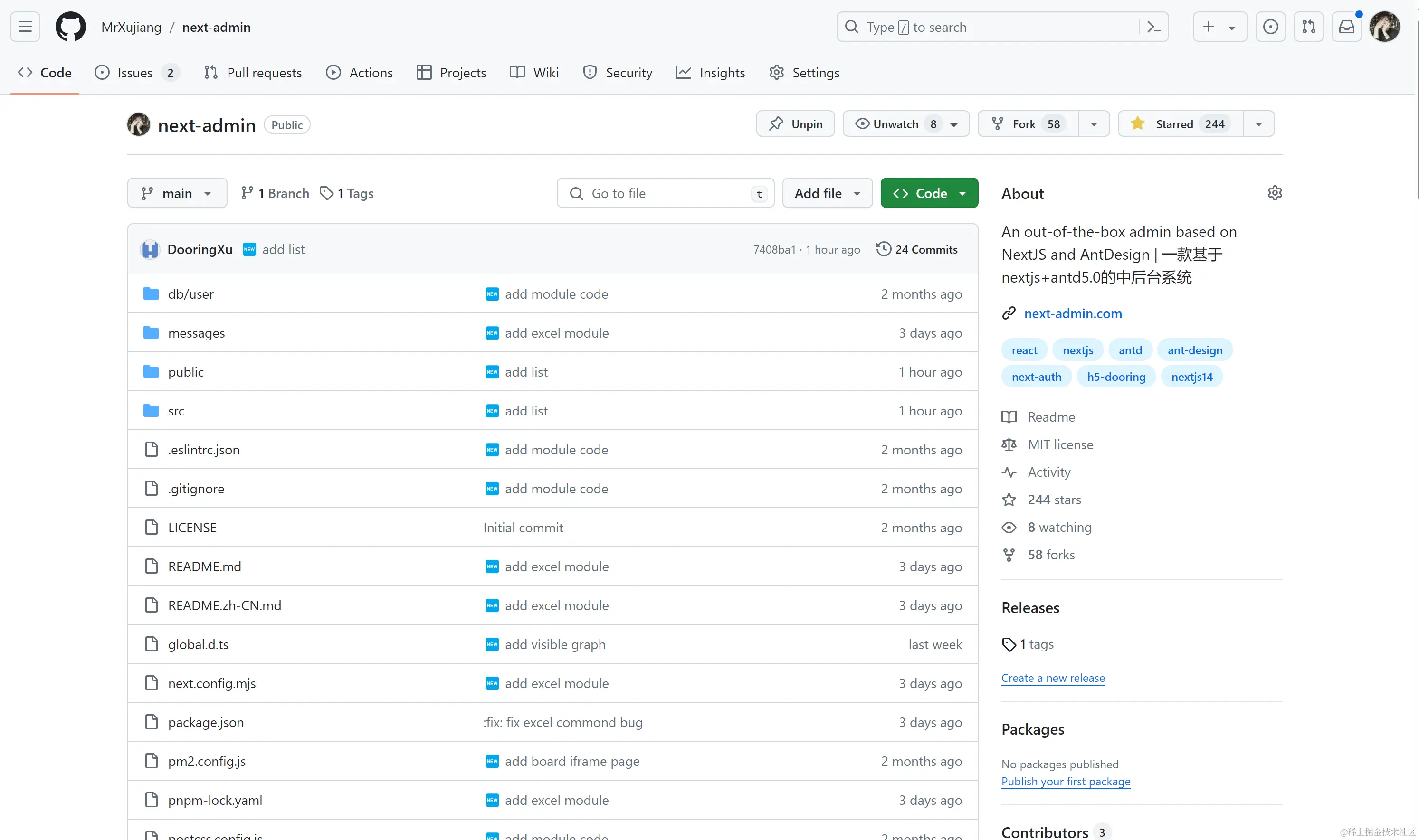
Task: Open README.zh-CN.md file
Action: tap(225, 605)
